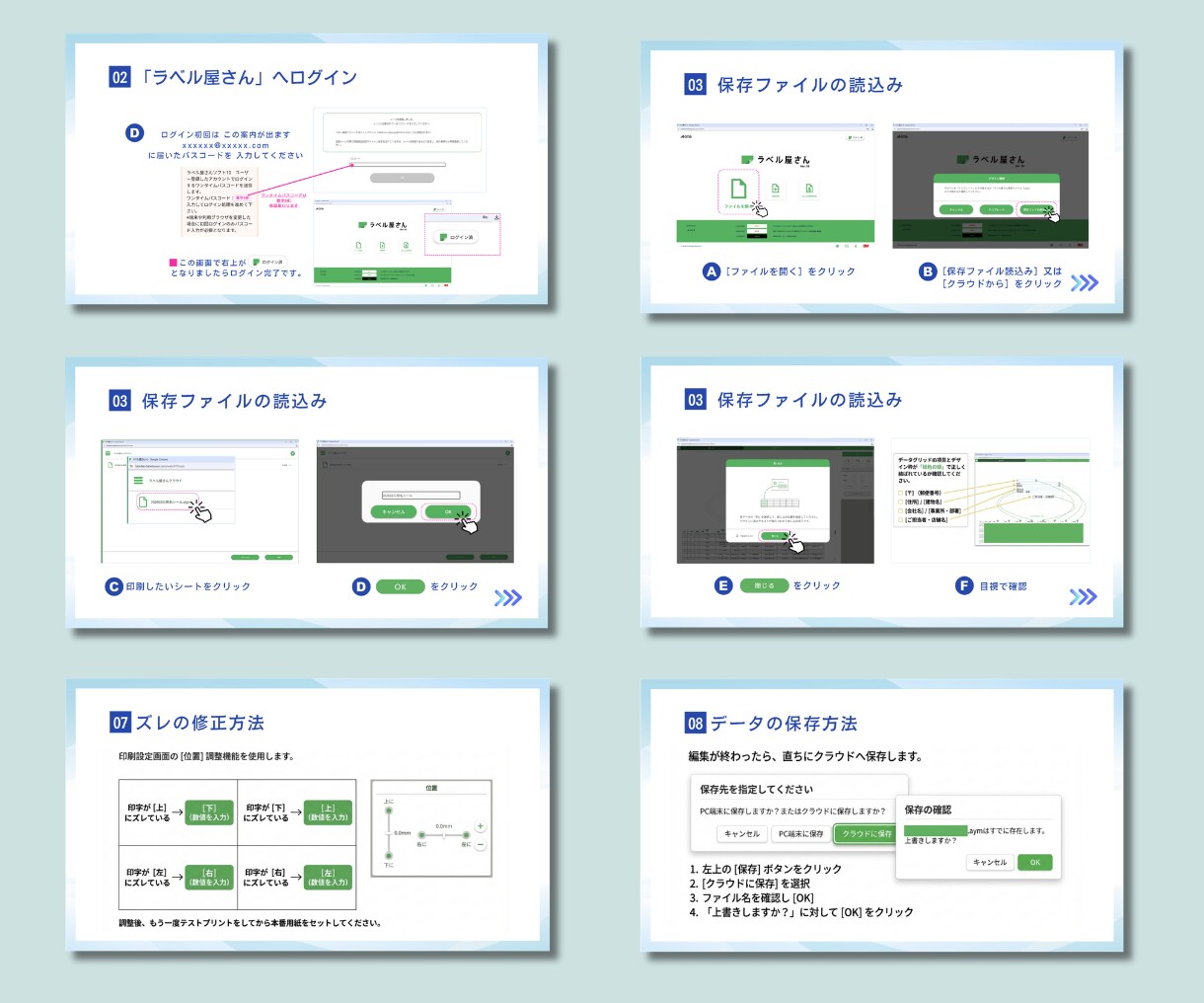Click キャンセル in the 保存先を指定してください dialog
This screenshot has width=1204, height=1003.
click(x=742, y=834)
